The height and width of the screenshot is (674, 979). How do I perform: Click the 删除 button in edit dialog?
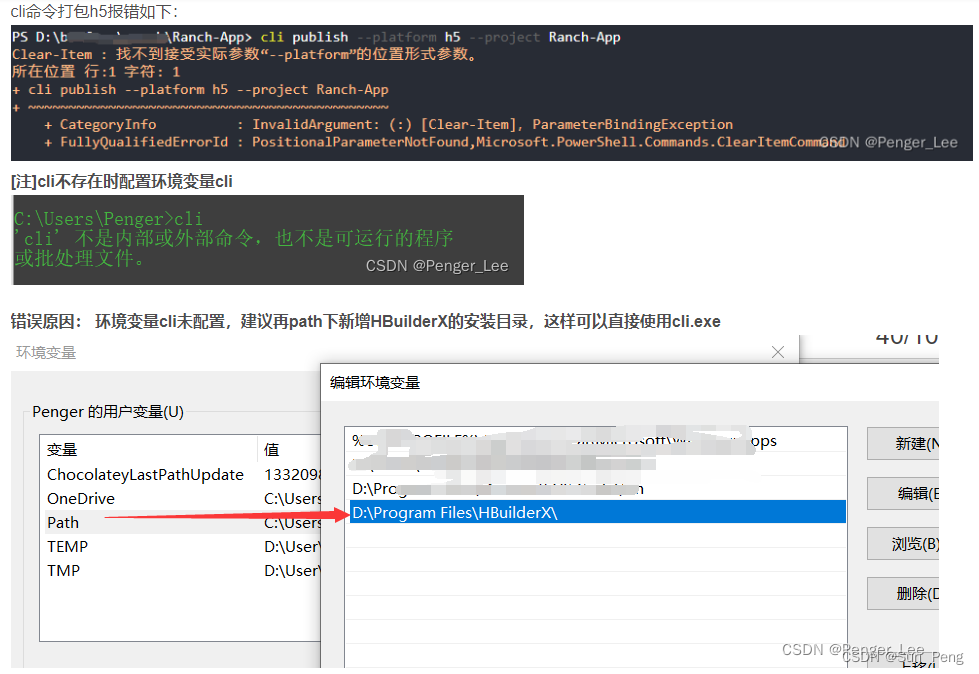coord(903,593)
